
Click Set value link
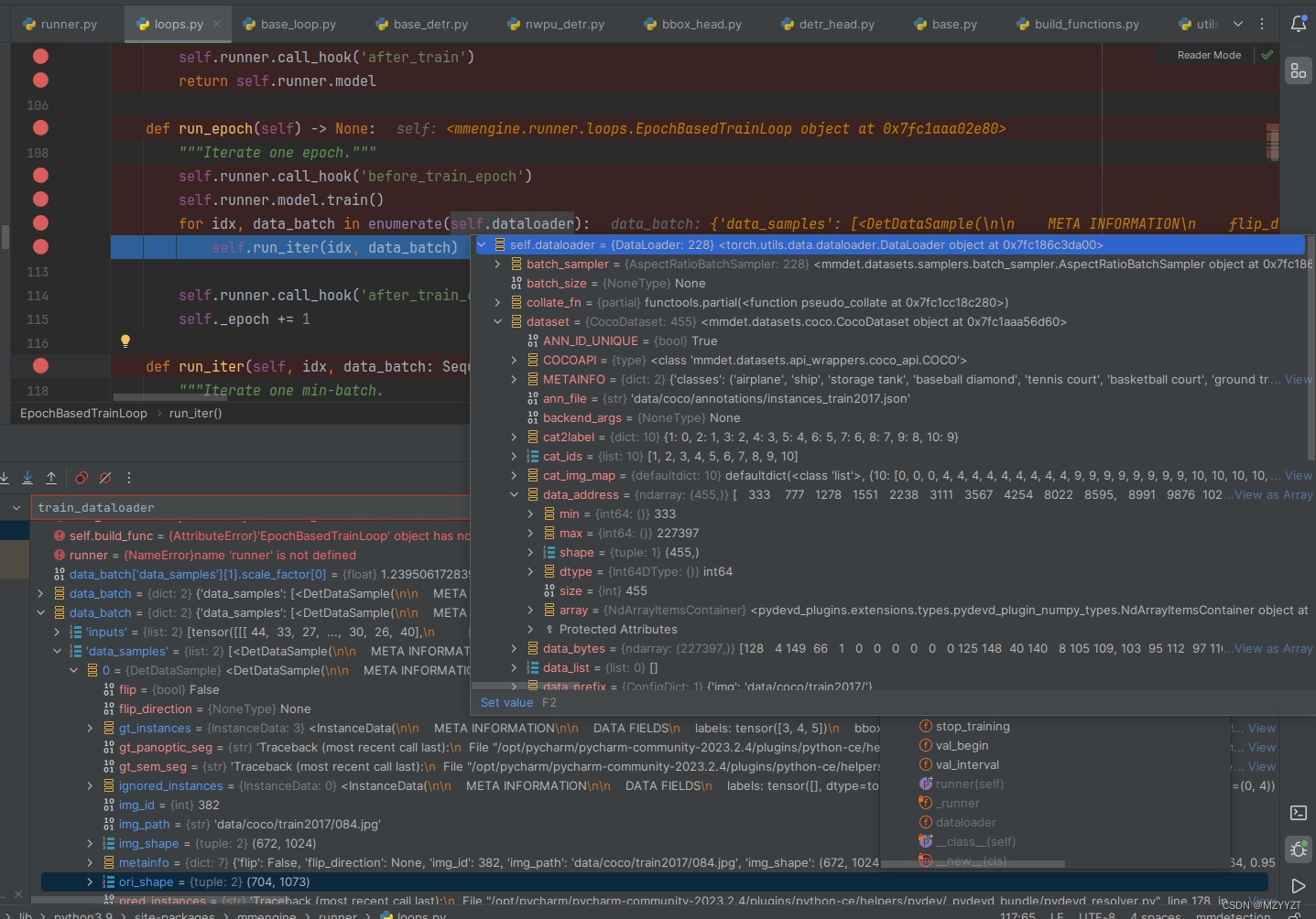(x=506, y=702)
